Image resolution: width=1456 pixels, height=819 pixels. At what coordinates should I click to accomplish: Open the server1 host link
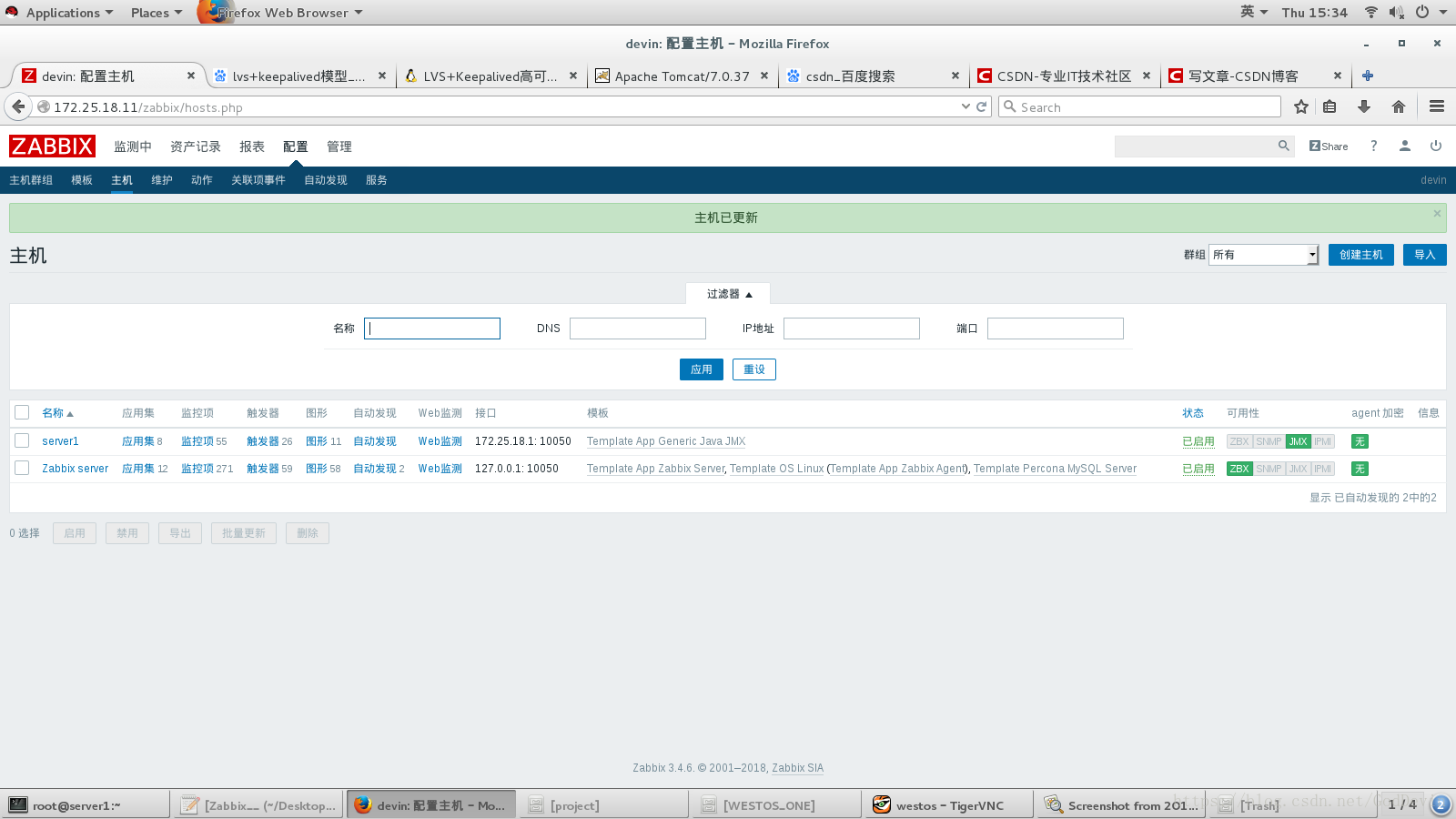[x=60, y=441]
